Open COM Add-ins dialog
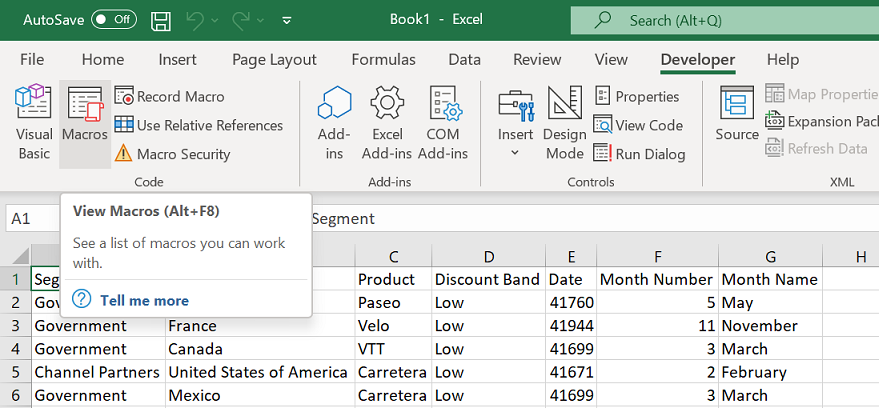Viewport: 879px width, 408px height. [443, 123]
